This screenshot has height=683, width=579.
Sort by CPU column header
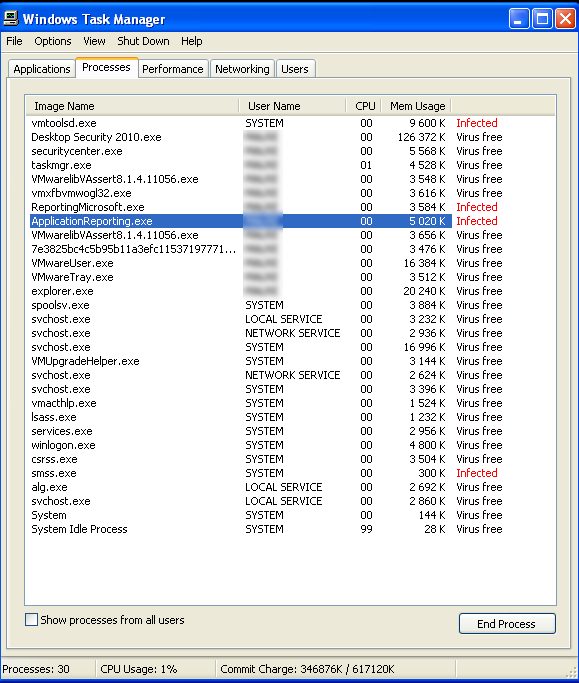click(x=364, y=106)
